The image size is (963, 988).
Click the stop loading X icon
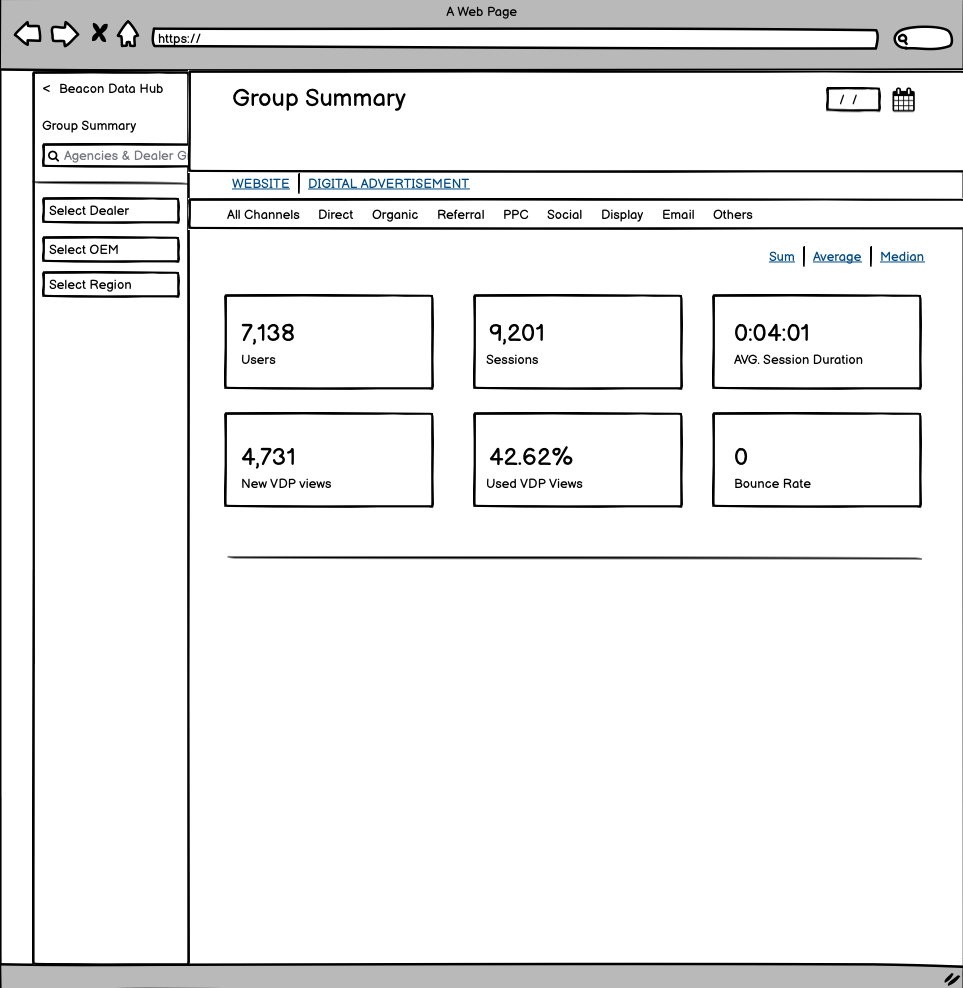coord(99,33)
